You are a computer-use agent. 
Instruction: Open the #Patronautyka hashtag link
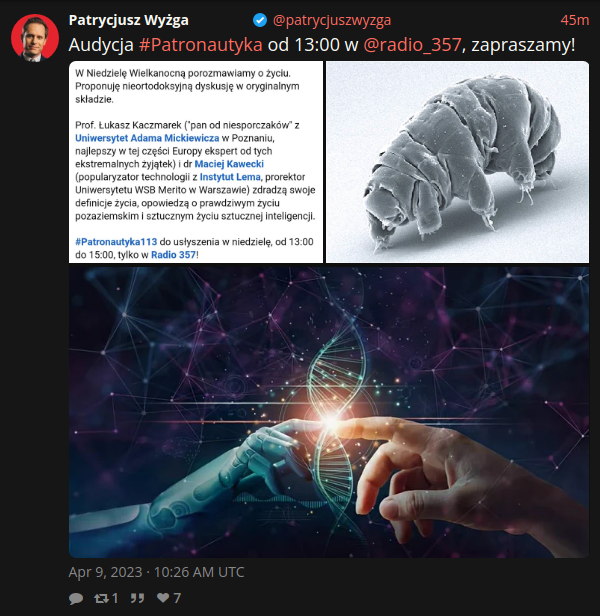201,45
